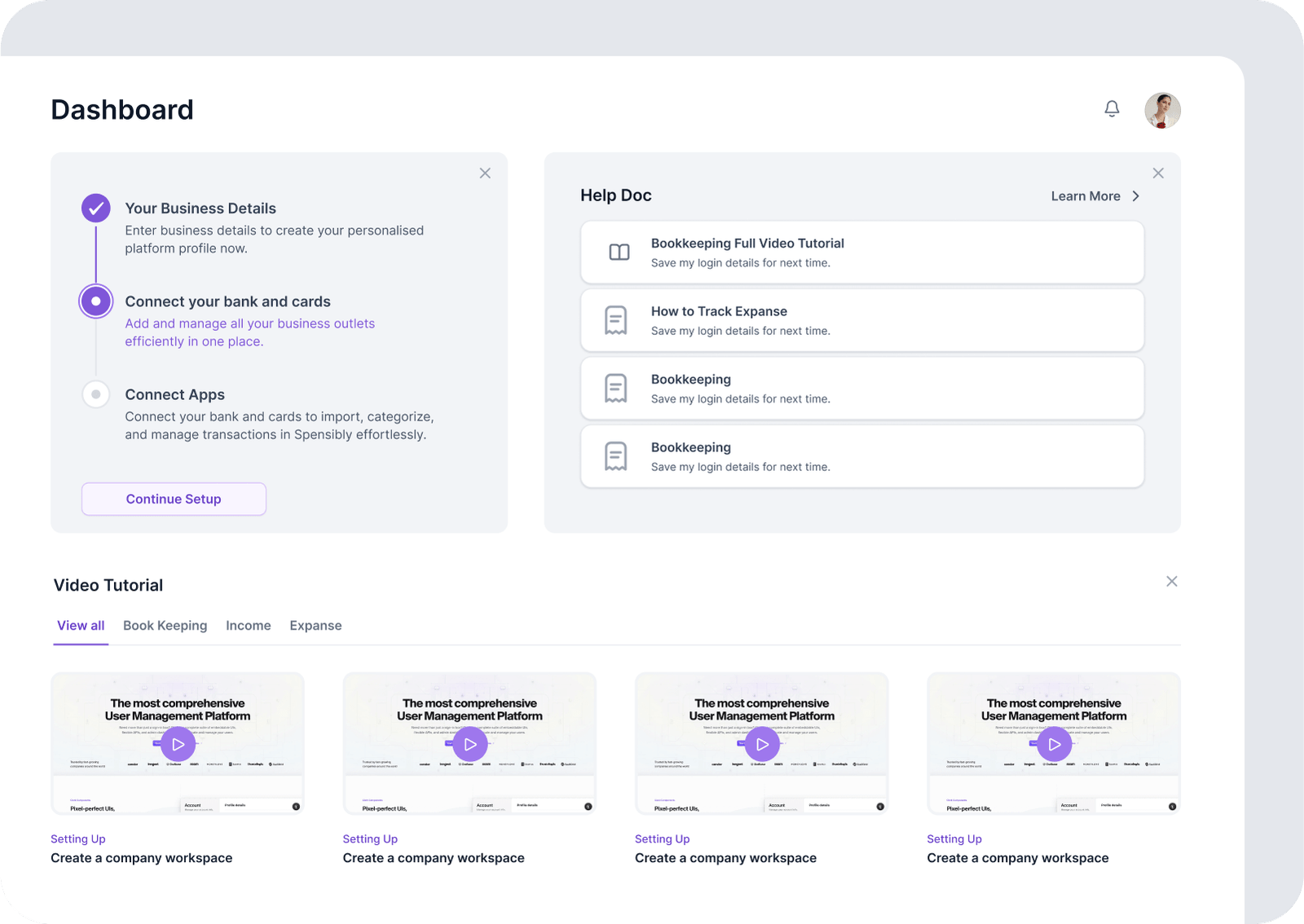Screen dimensions: 1304x924
Task: Open the notifications bell
Action: (x=1112, y=108)
